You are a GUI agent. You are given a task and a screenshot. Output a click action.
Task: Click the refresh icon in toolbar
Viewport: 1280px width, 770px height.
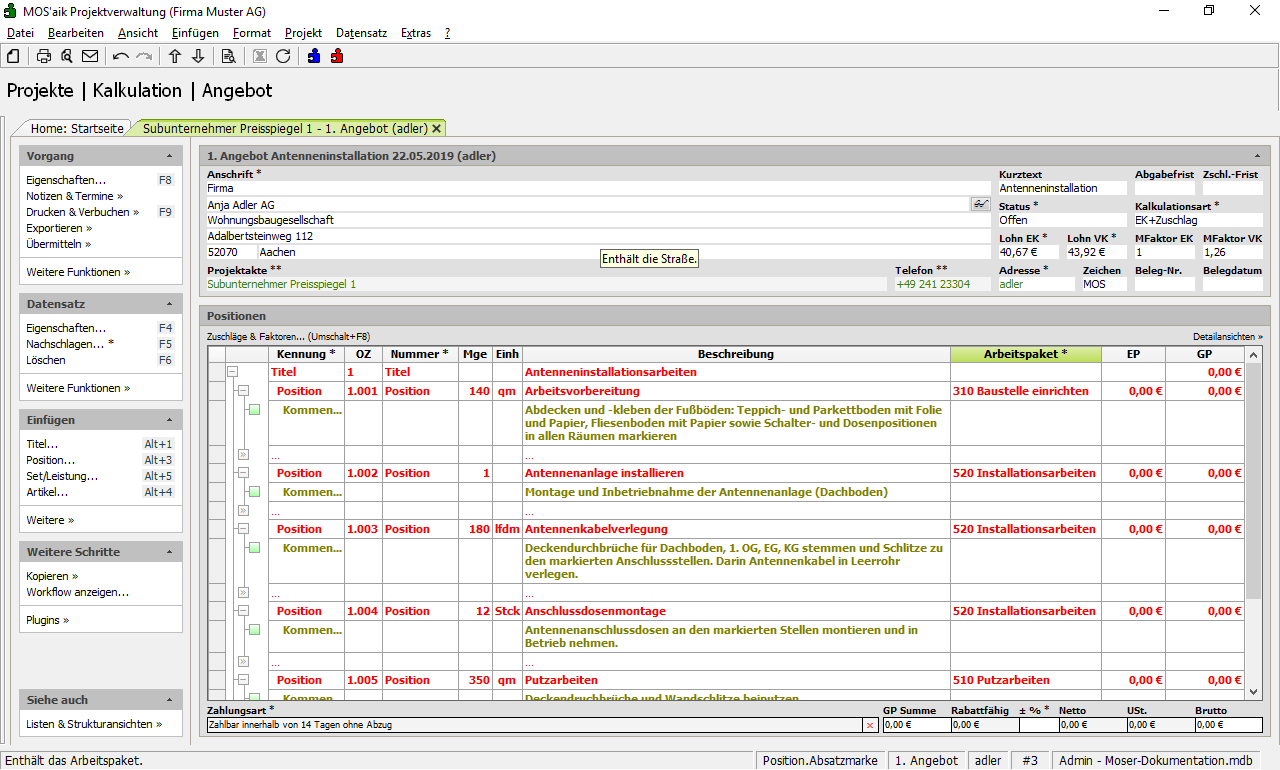[283, 56]
